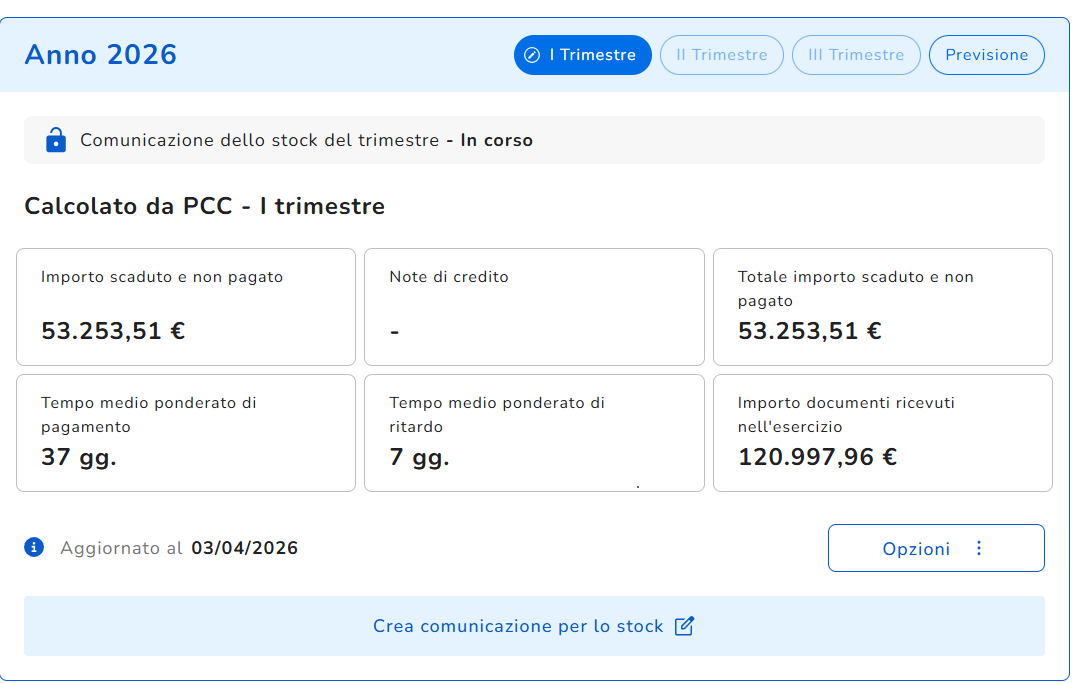
Task: Select the Note di credito card
Action: (534, 307)
